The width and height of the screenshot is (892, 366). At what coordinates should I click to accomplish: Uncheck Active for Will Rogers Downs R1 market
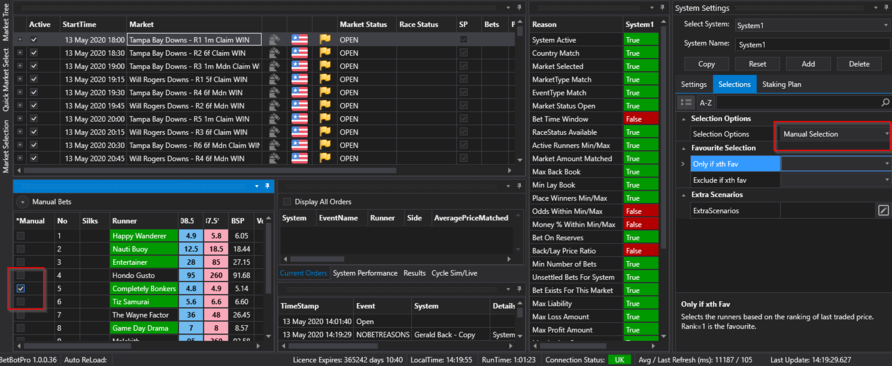tap(34, 79)
